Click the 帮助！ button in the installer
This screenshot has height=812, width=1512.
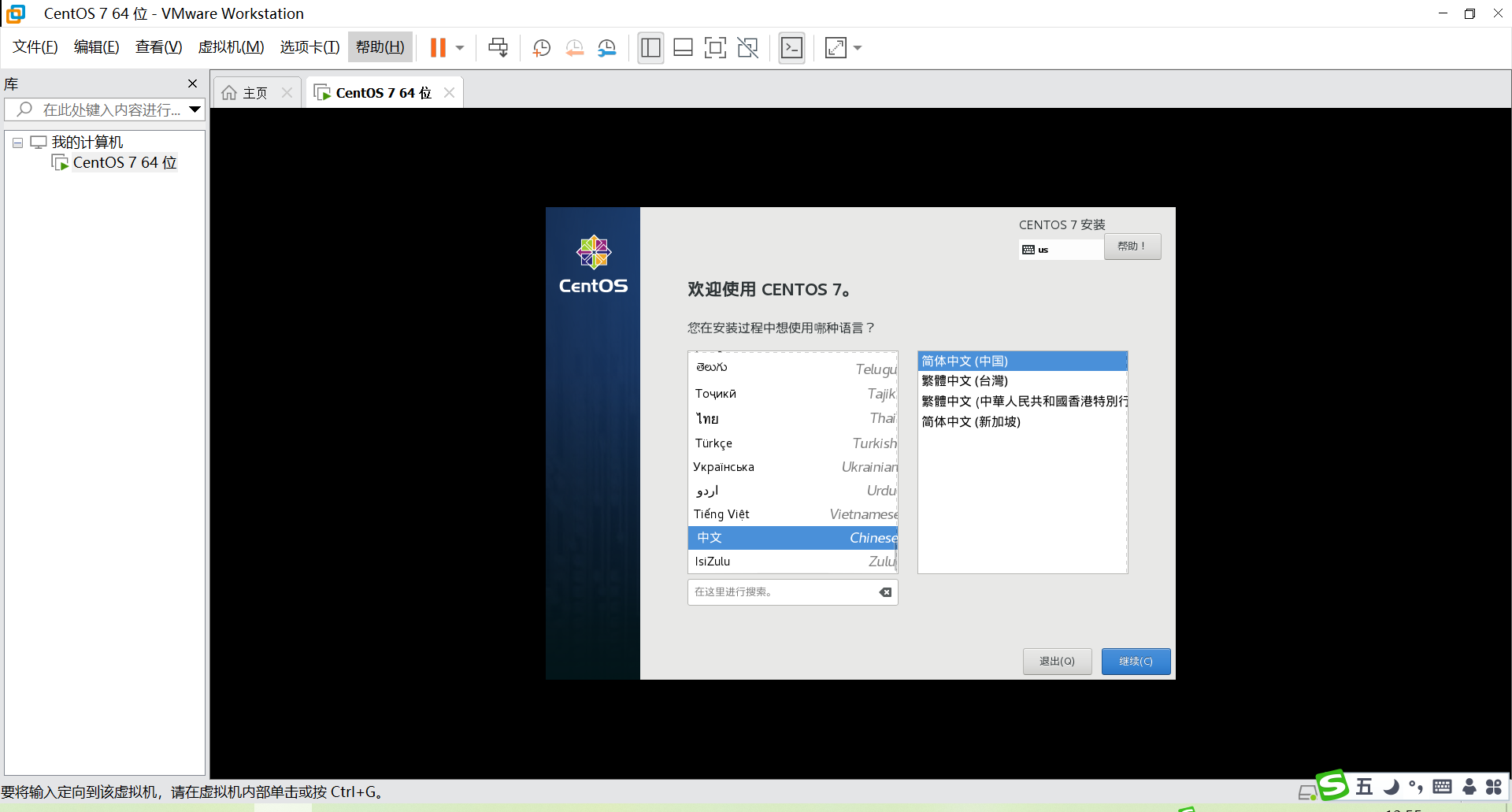click(1132, 247)
